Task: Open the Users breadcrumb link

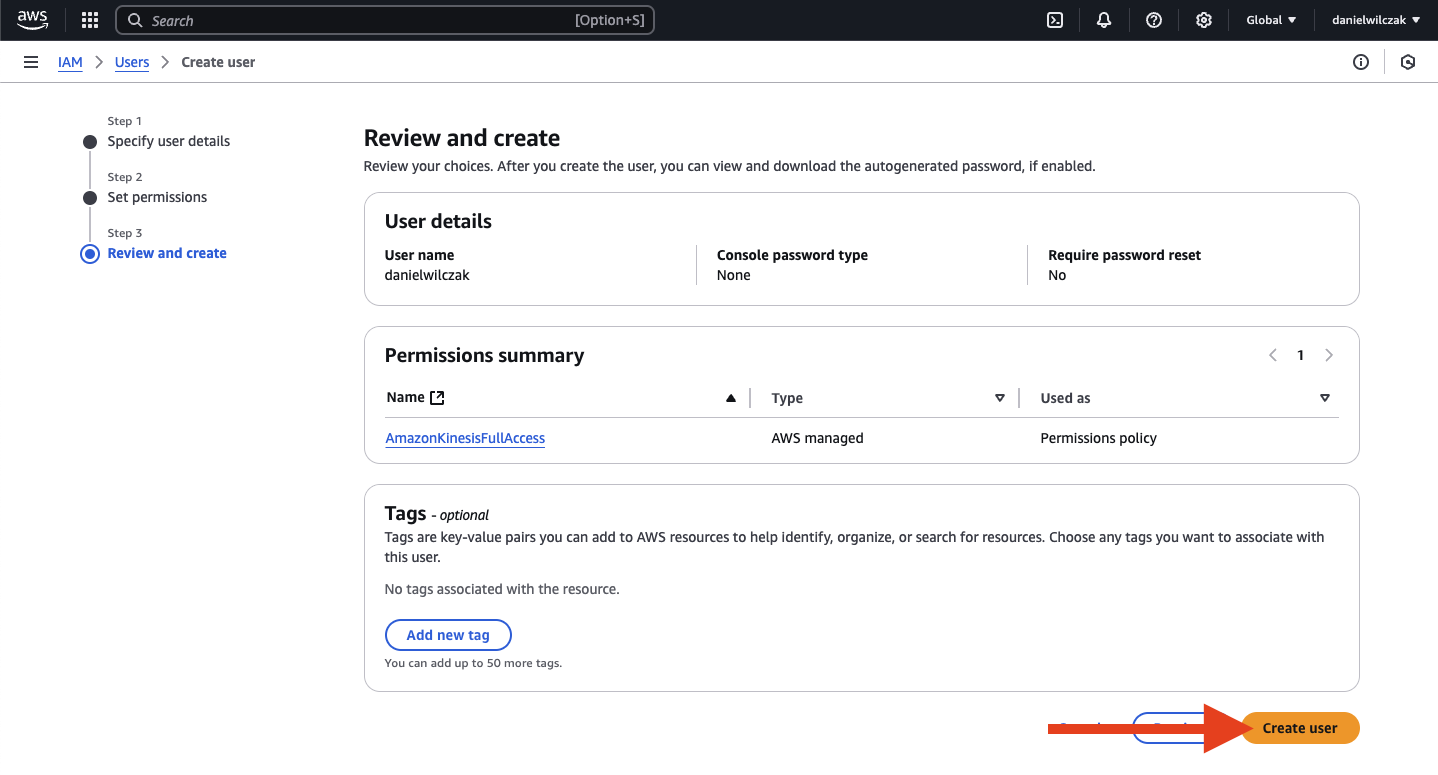Action: tap(132, 62)
